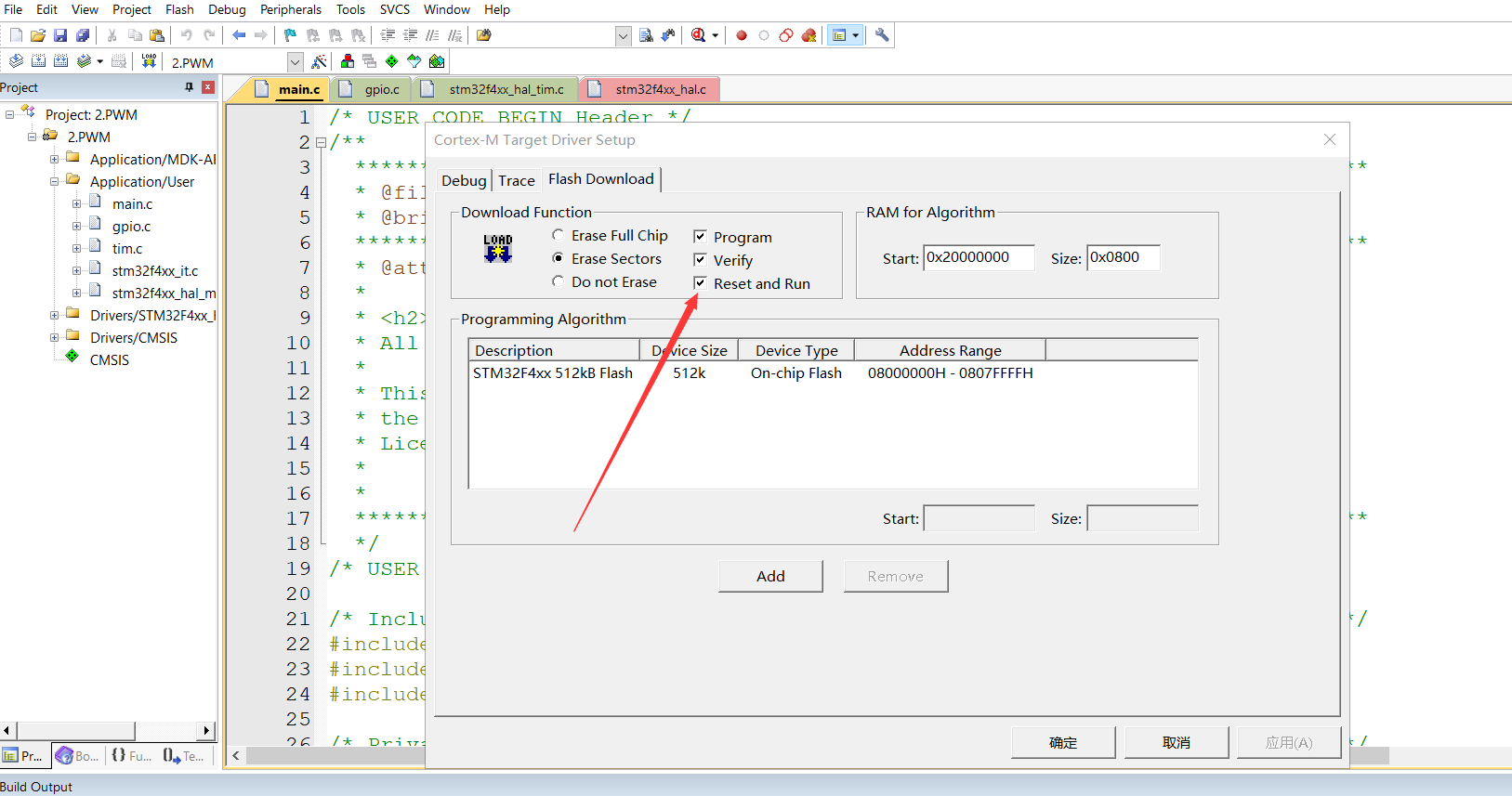Click the Save All icon
This screenshot has width=1512, height=796.
(83, 35)
